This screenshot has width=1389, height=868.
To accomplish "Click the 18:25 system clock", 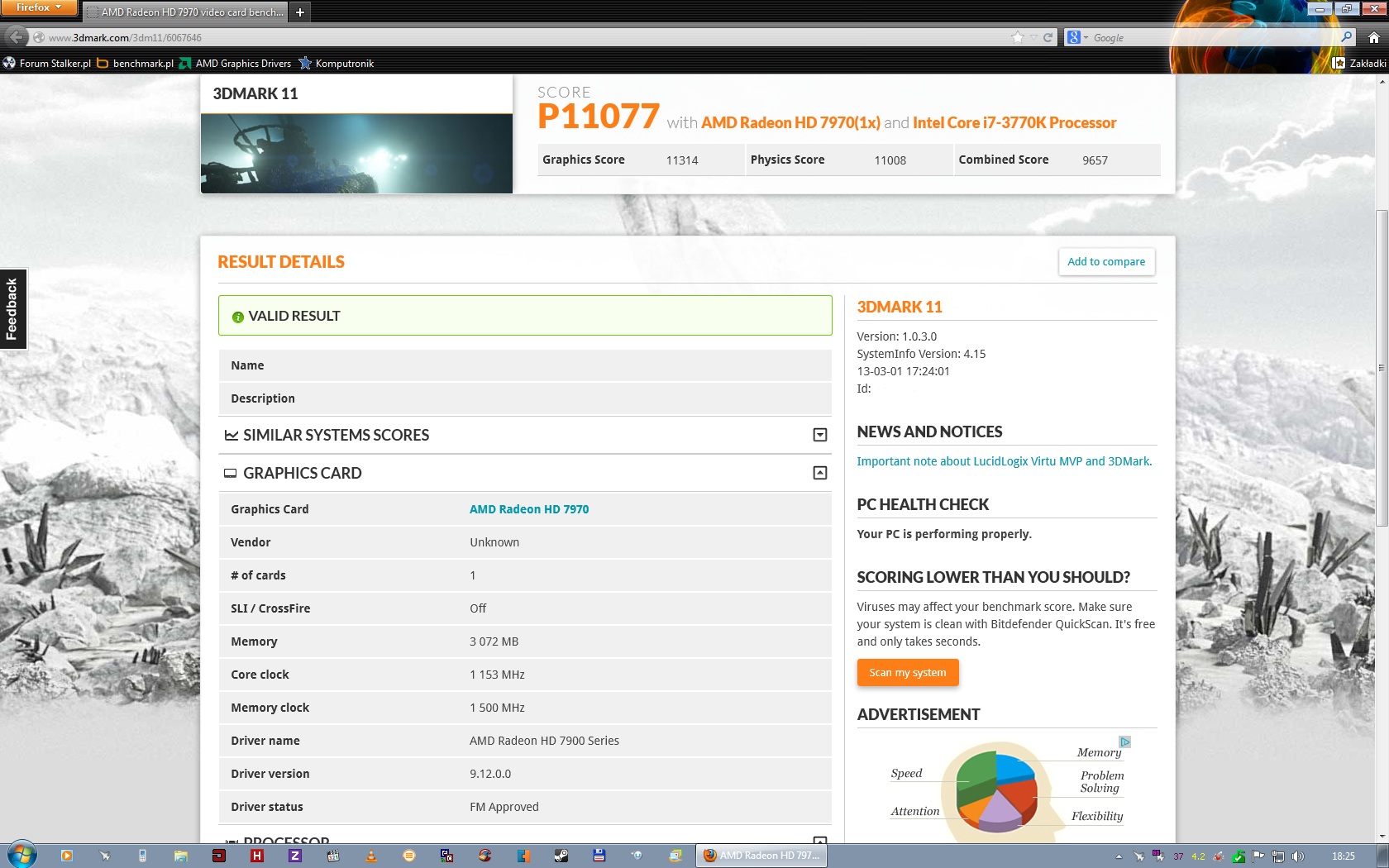I will (x=1344, y=856).
